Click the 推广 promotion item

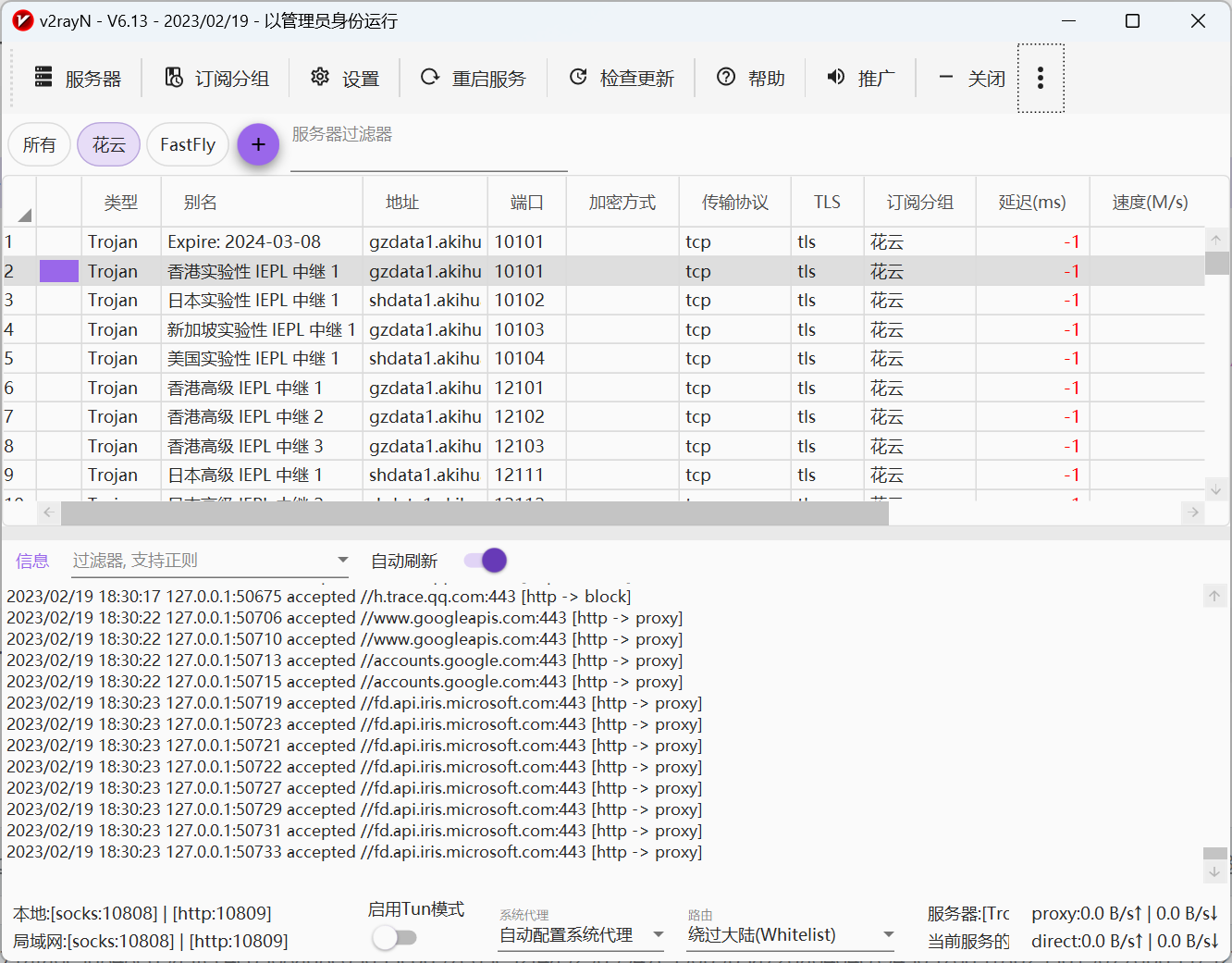[x=860, y=79]
